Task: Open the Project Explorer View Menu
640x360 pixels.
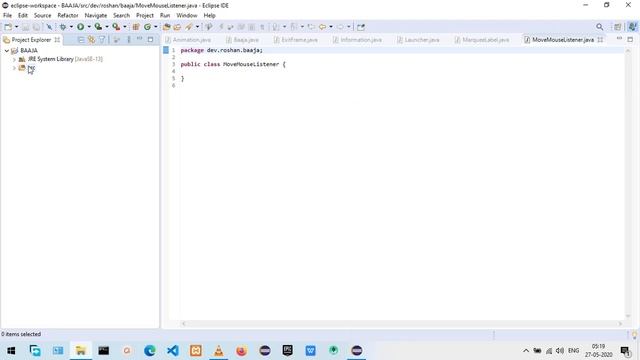Action: (x=129, y=40)
